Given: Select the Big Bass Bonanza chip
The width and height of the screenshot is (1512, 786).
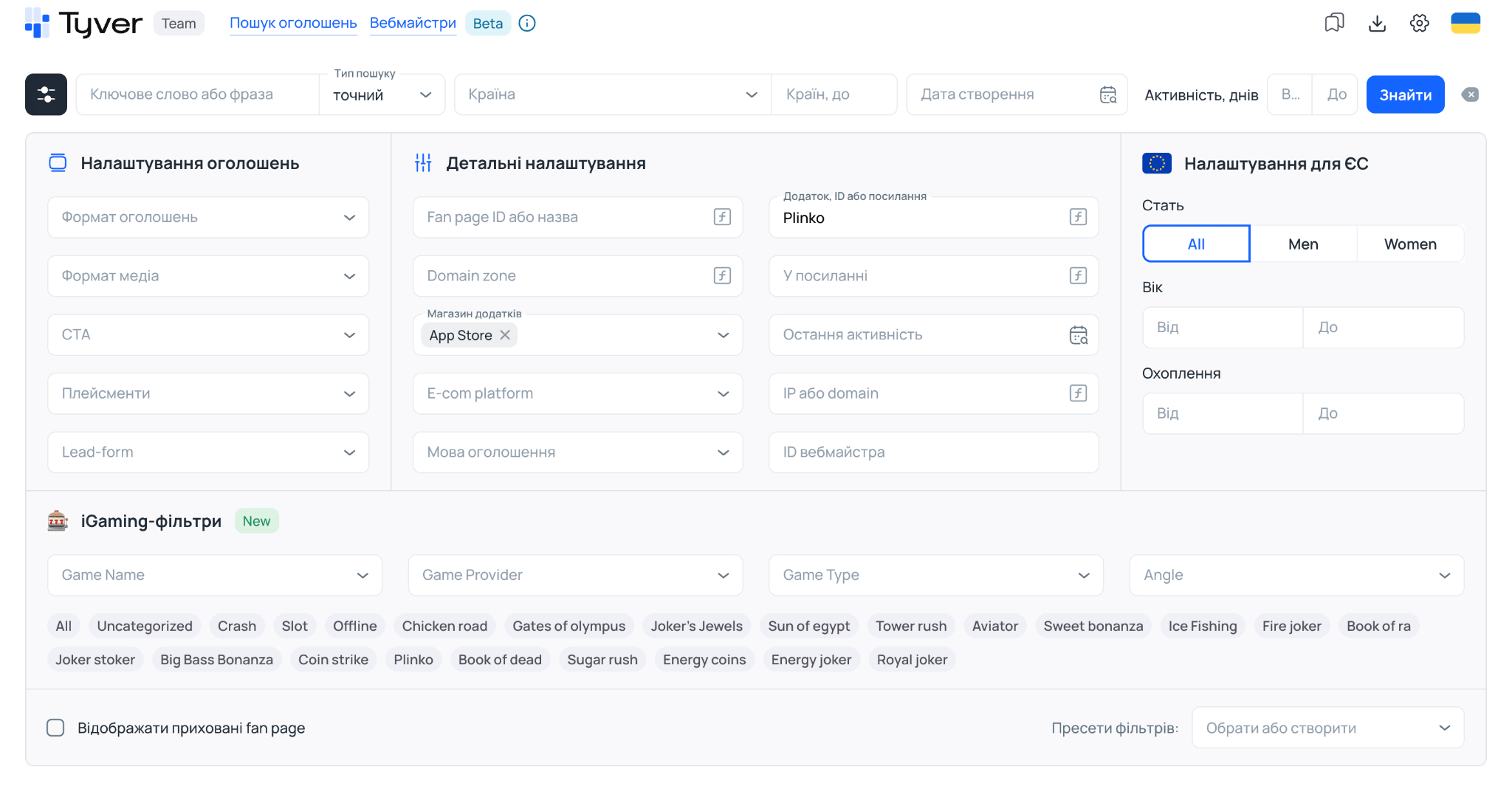Looking at the screenshot, I should click(216, 660).
